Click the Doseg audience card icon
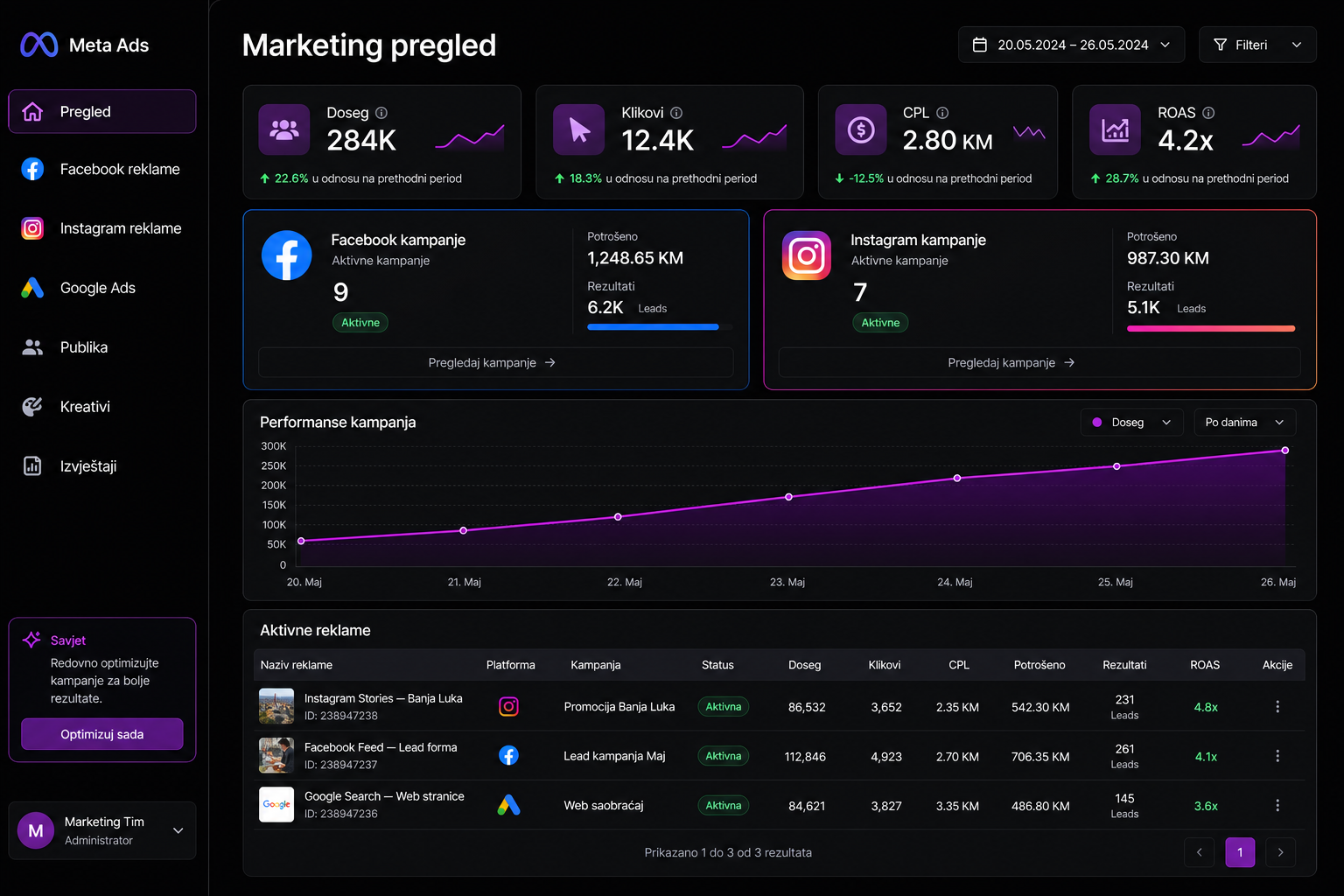The width and height of the screenshot is (1344, 896). (x=284, y=129)
